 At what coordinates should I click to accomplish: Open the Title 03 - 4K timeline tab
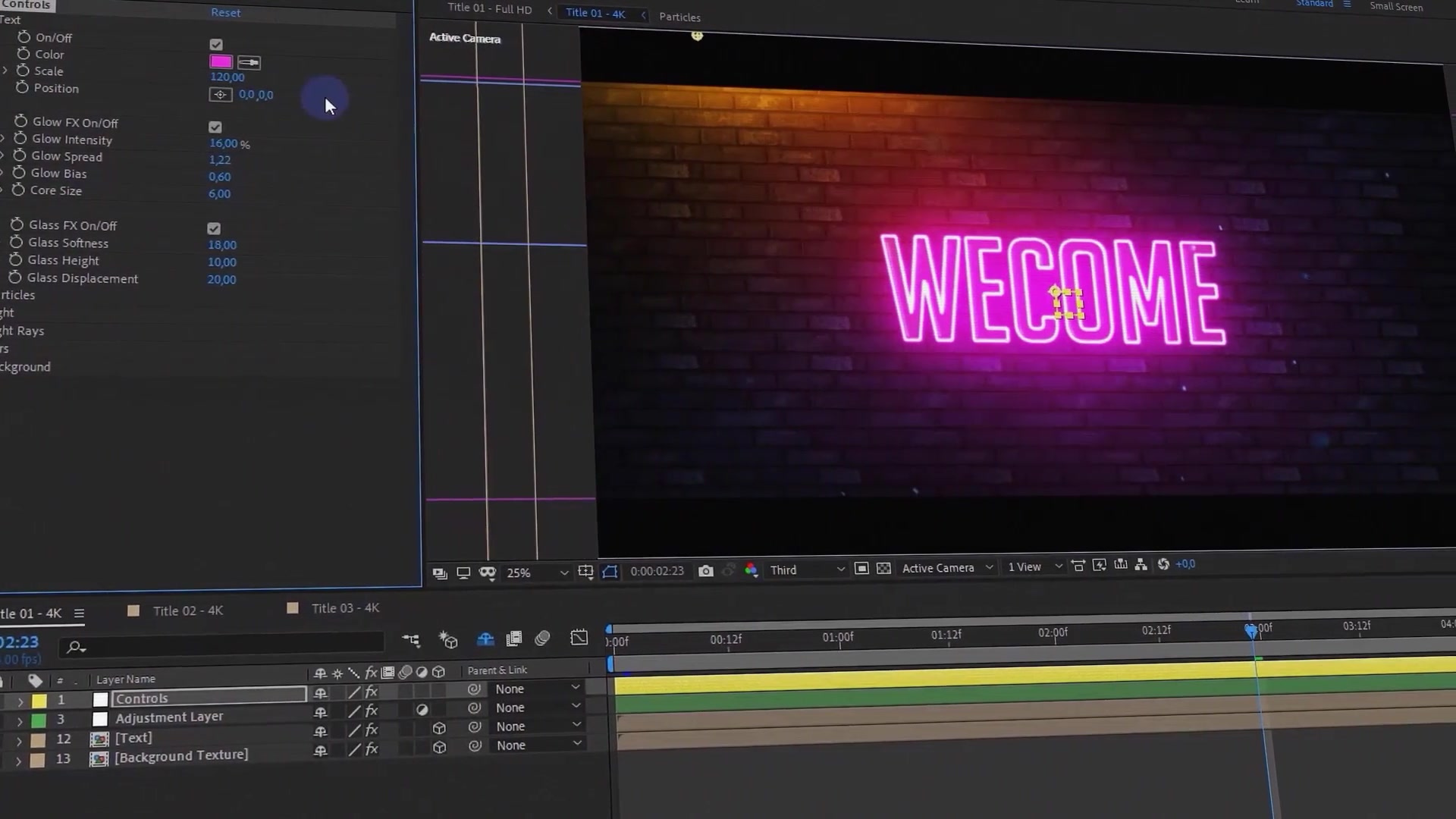pos(345,608)
